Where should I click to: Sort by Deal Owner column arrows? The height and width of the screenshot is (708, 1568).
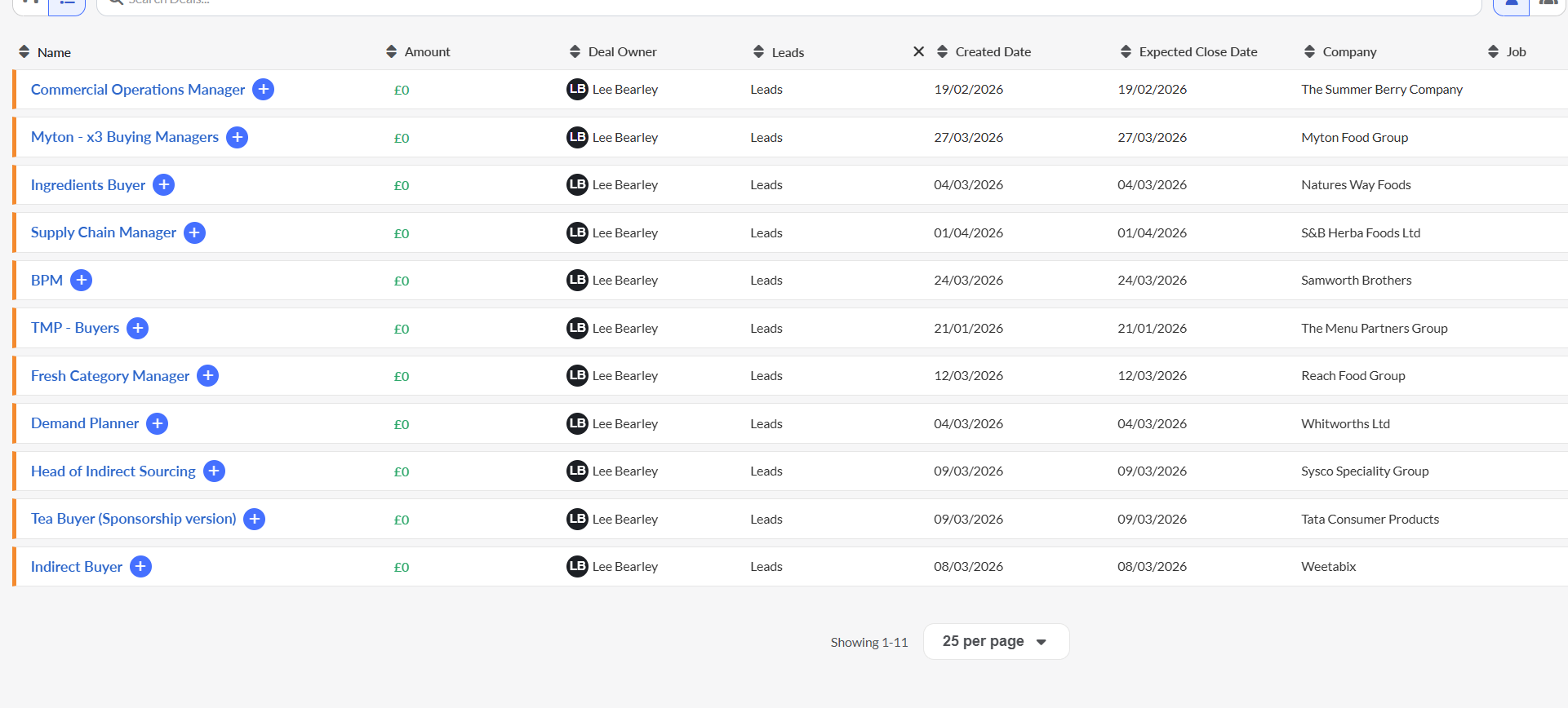(575, 51)
